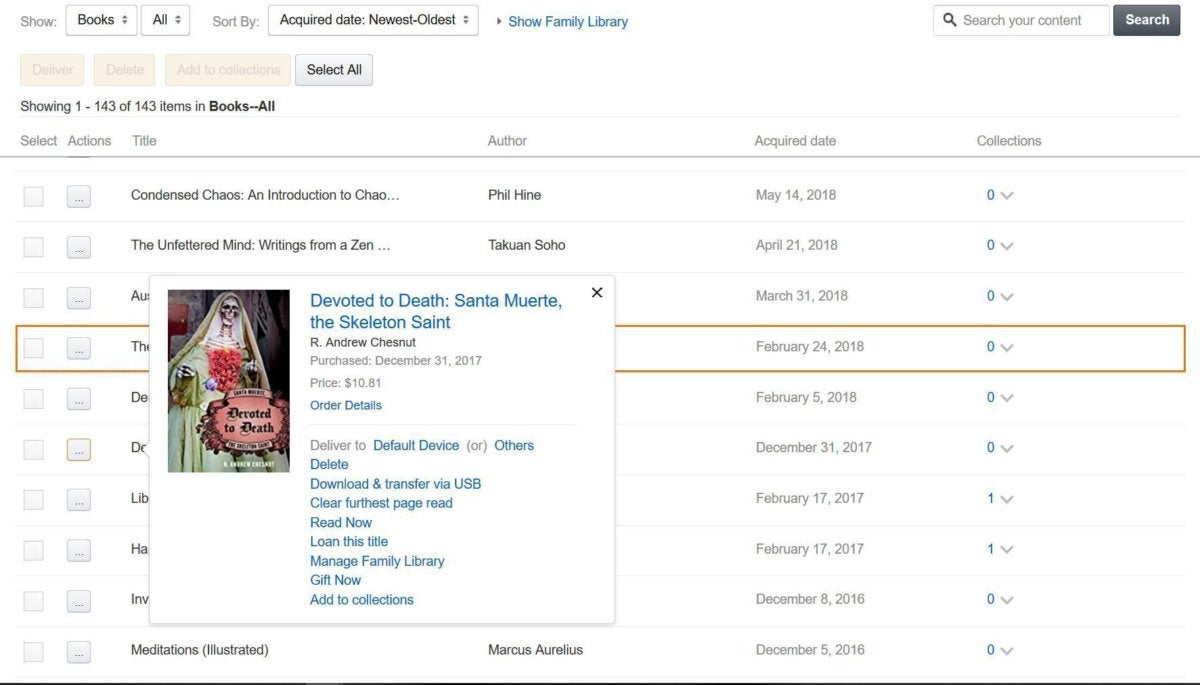
Task: Choose Download & transfer via USB
Action: (395, 484)
